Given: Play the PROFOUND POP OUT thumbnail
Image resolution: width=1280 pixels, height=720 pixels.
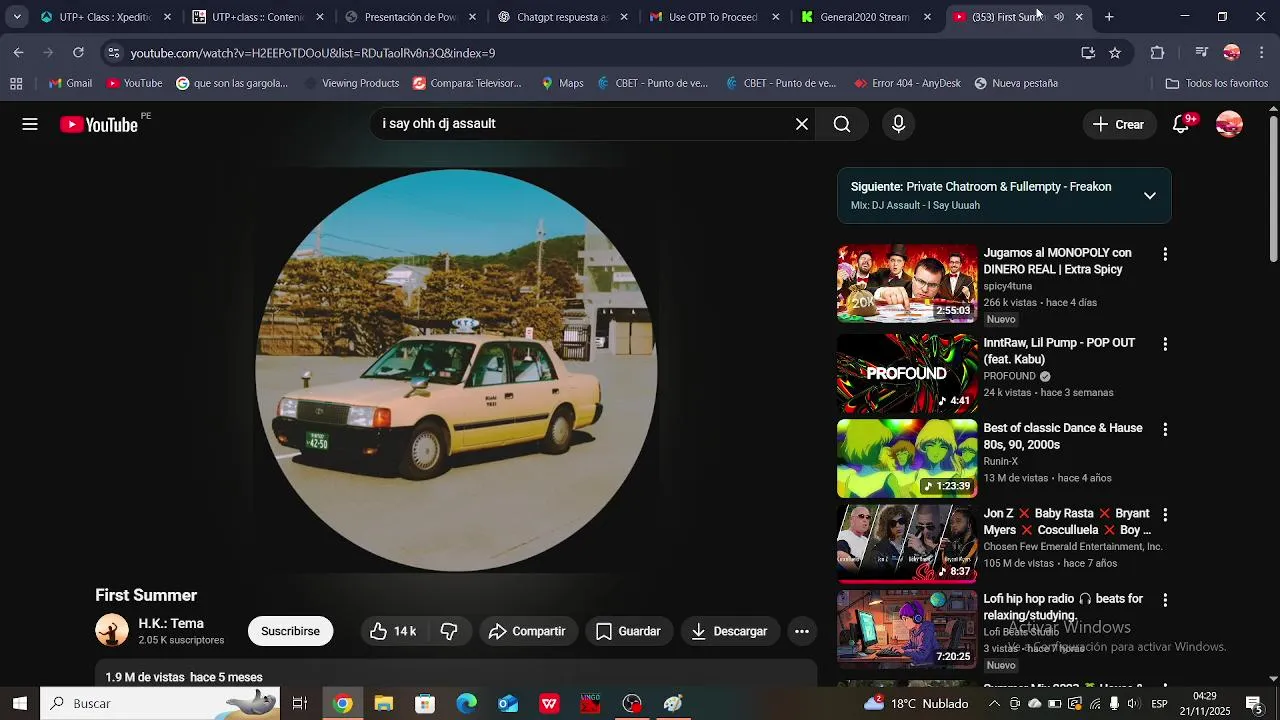Looking at the screenshot, I should point(907,373).
